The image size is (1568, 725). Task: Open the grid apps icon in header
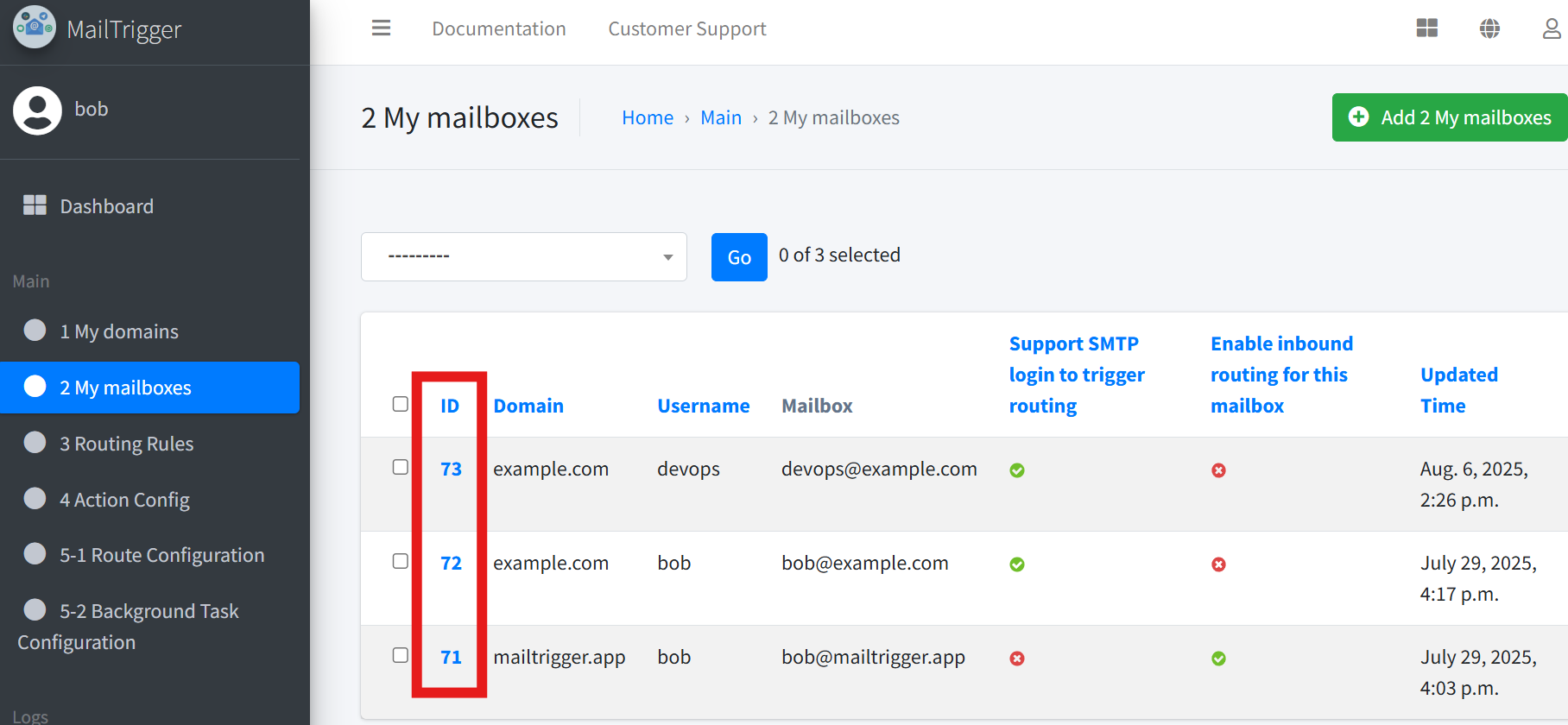[x=1426, y=28]
